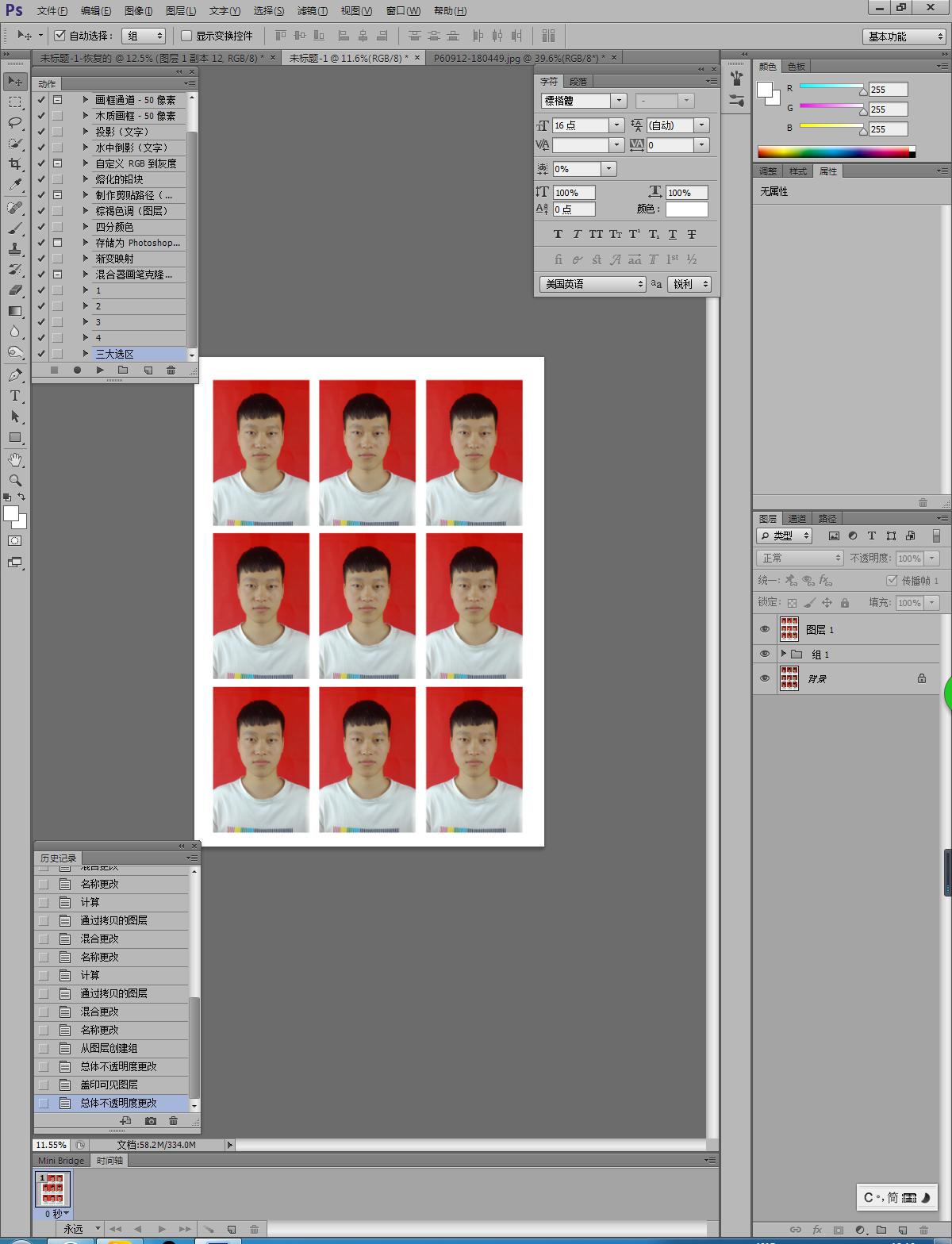Select the Hand tool
The height and width of the screenshot is (1244, 952).
(15, 459)
